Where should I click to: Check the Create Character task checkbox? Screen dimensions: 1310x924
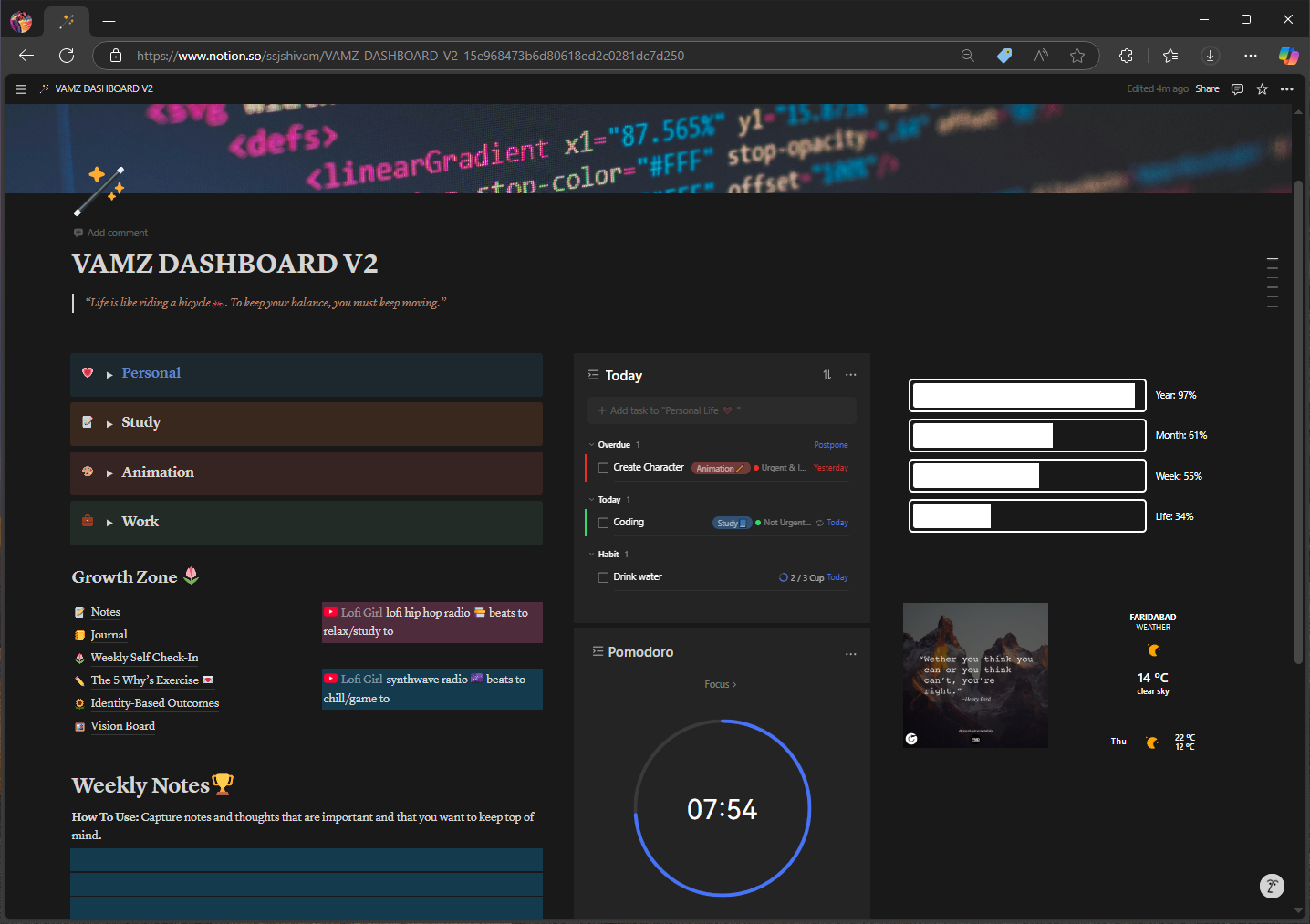pos(603,468)
